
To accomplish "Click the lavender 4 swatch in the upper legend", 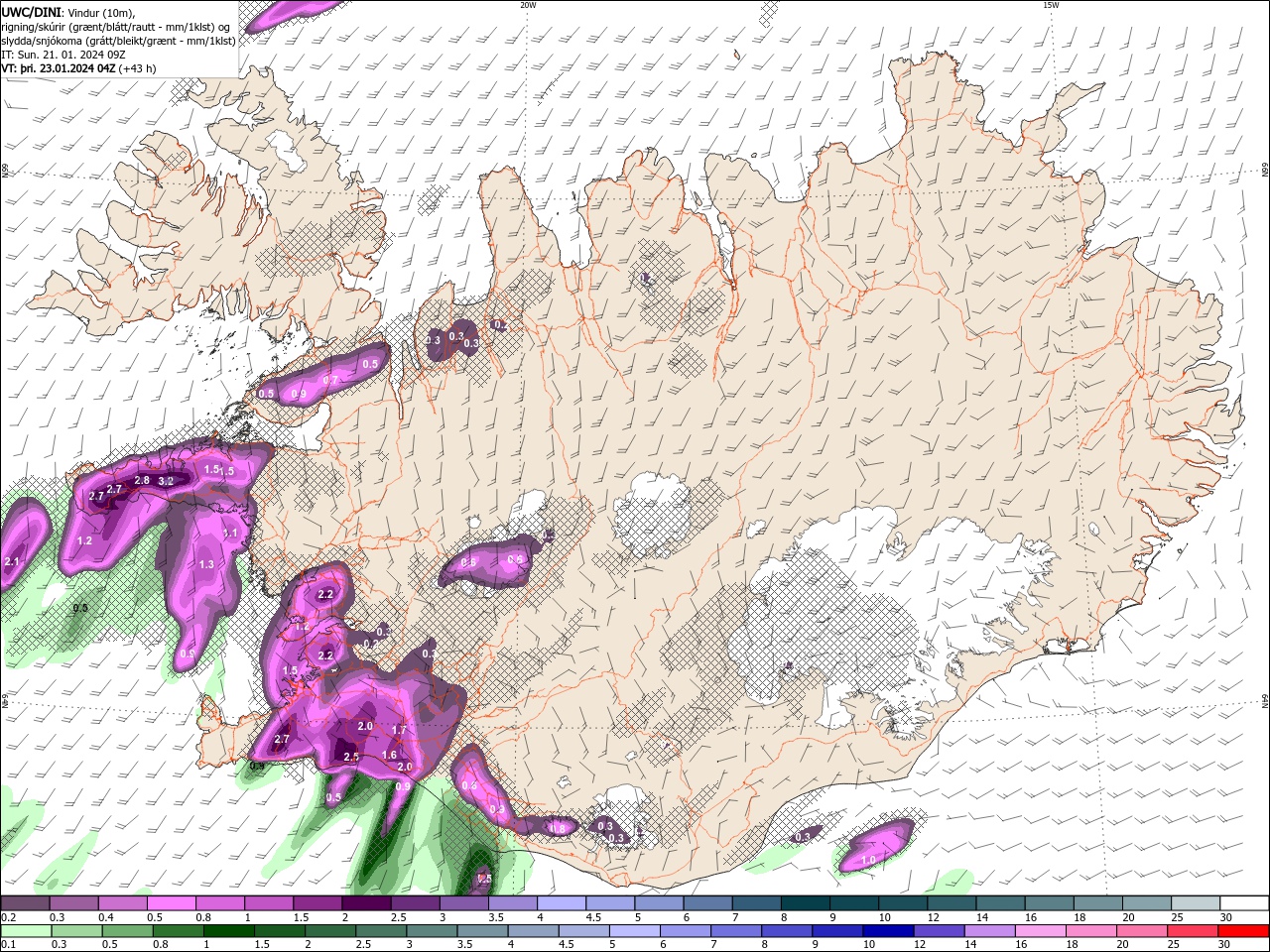I will [x=562, y=903].
